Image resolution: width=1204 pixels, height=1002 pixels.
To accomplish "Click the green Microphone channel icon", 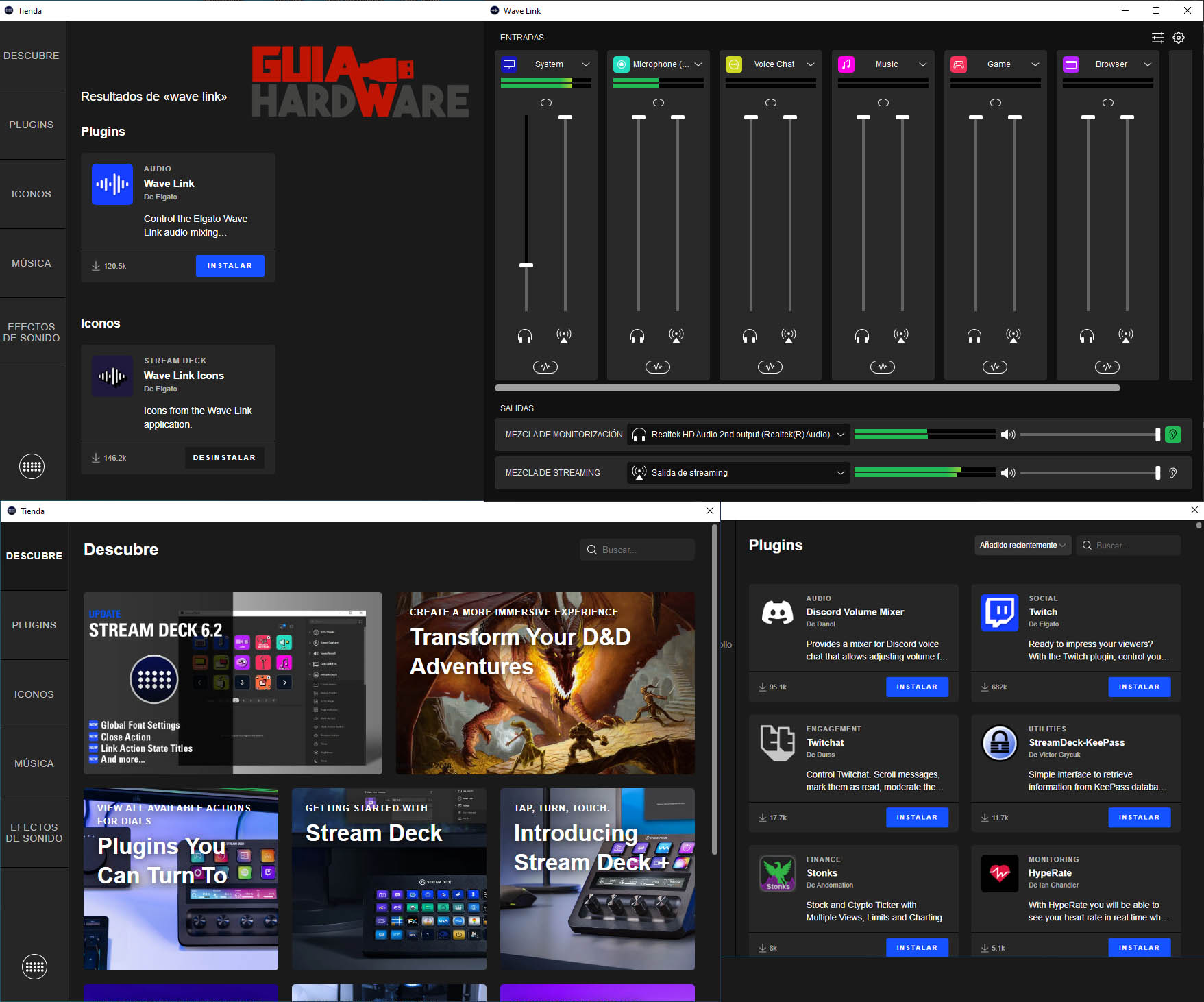I will point(622,64).
